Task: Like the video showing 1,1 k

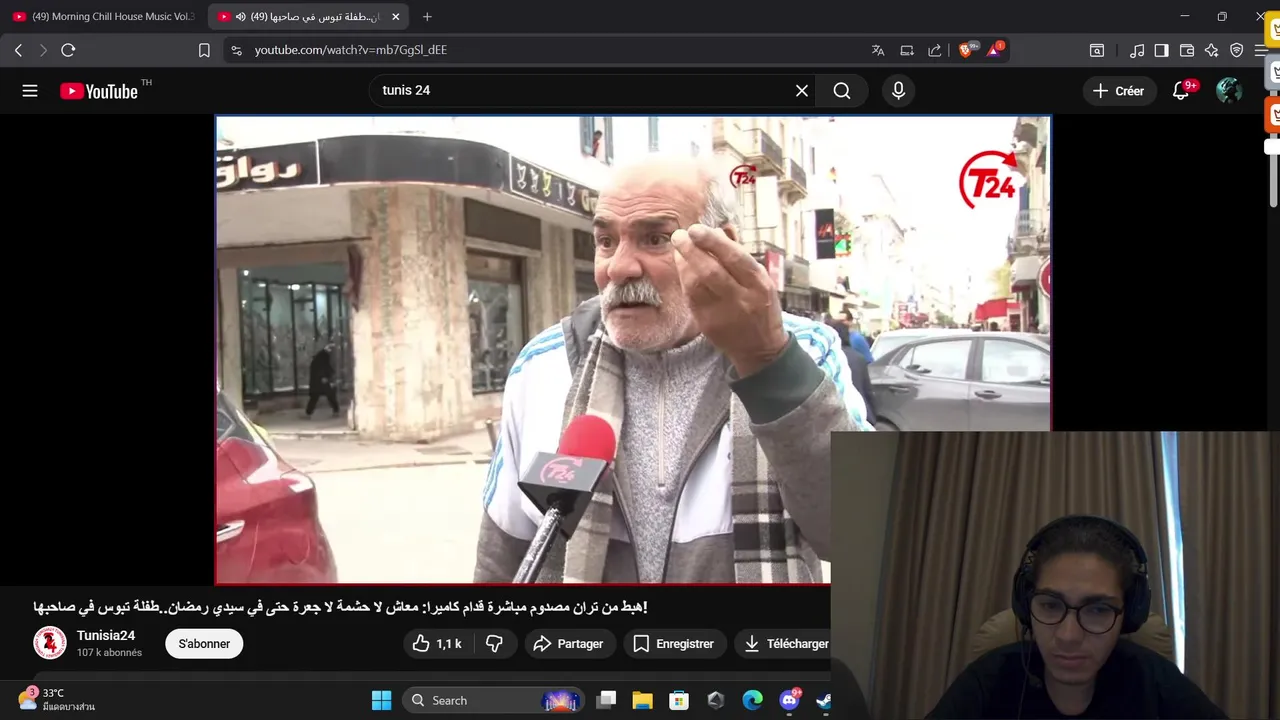Action: pos(437,644)
